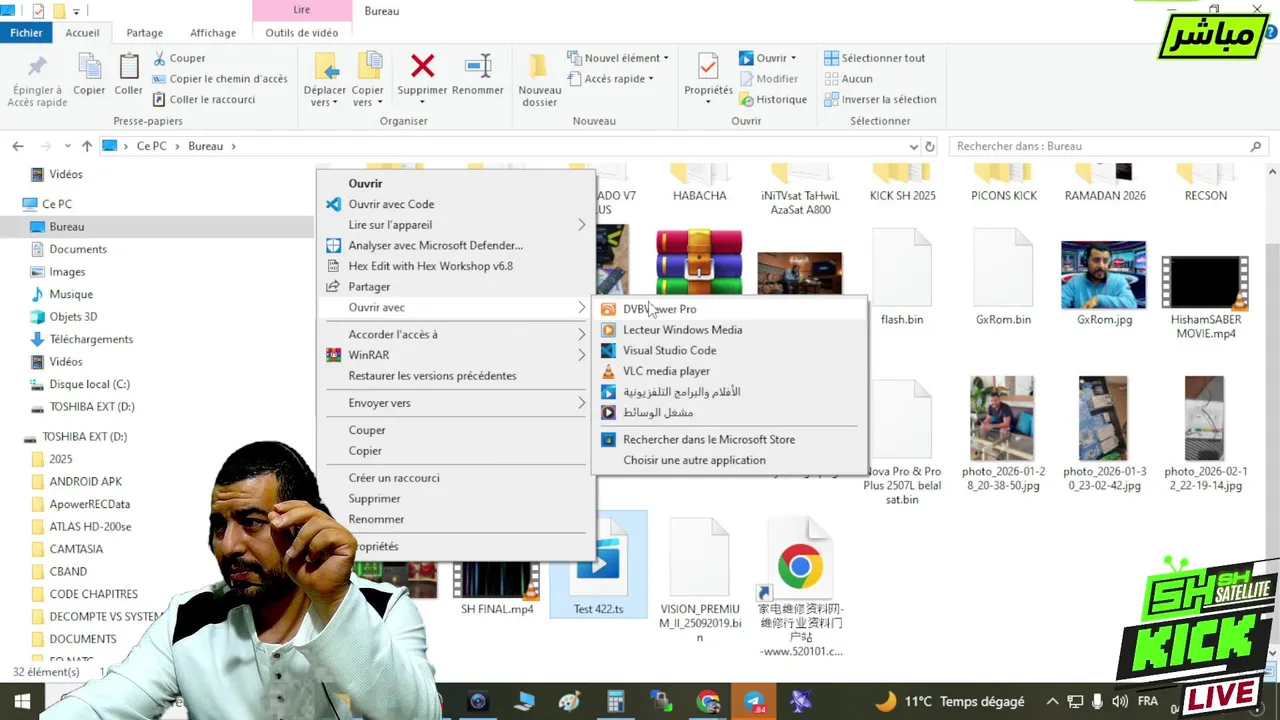
Task: Click Inverser la sélection
Action: [x=880, y=99]
